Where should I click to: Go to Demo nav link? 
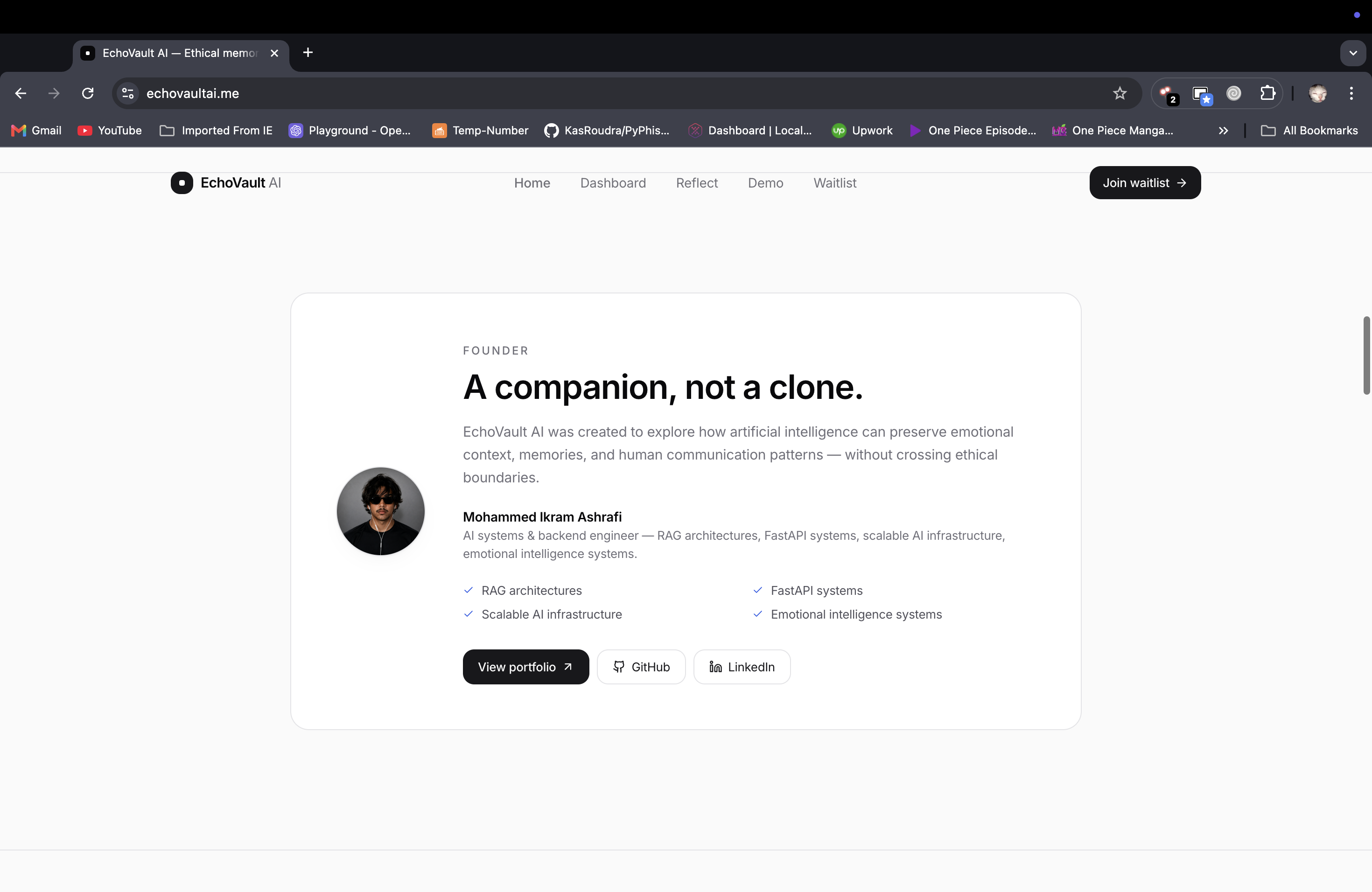pyautogui.click(x=765, y=183)
